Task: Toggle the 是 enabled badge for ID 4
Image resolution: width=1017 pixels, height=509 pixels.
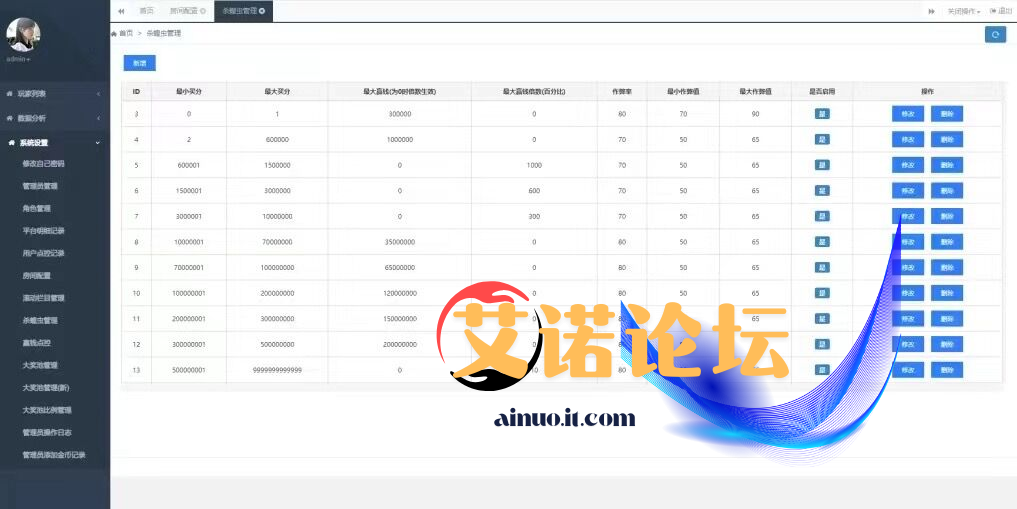Action: point(822,139)
